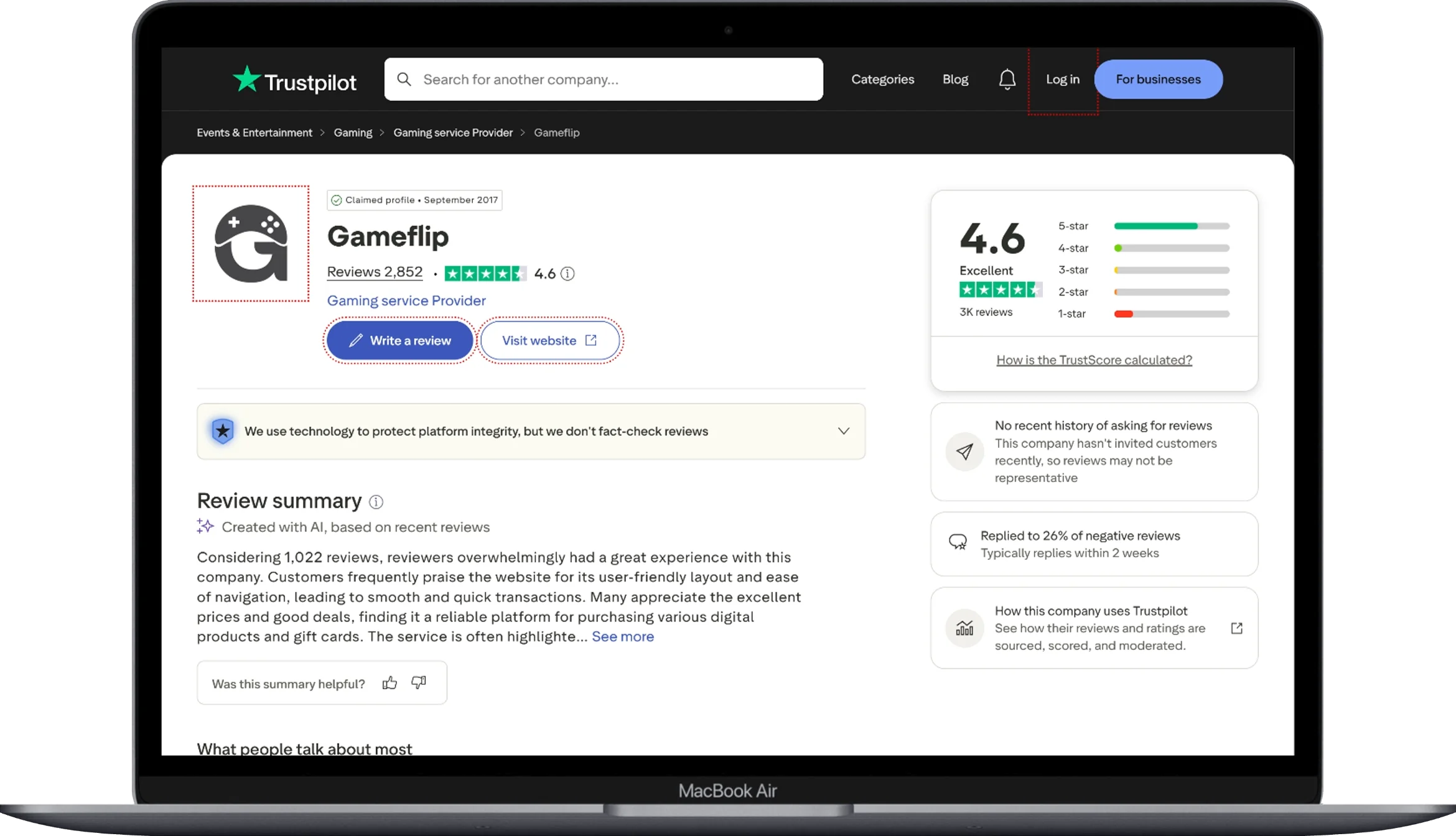Open Gaming service Provider category link

point(406,300)
